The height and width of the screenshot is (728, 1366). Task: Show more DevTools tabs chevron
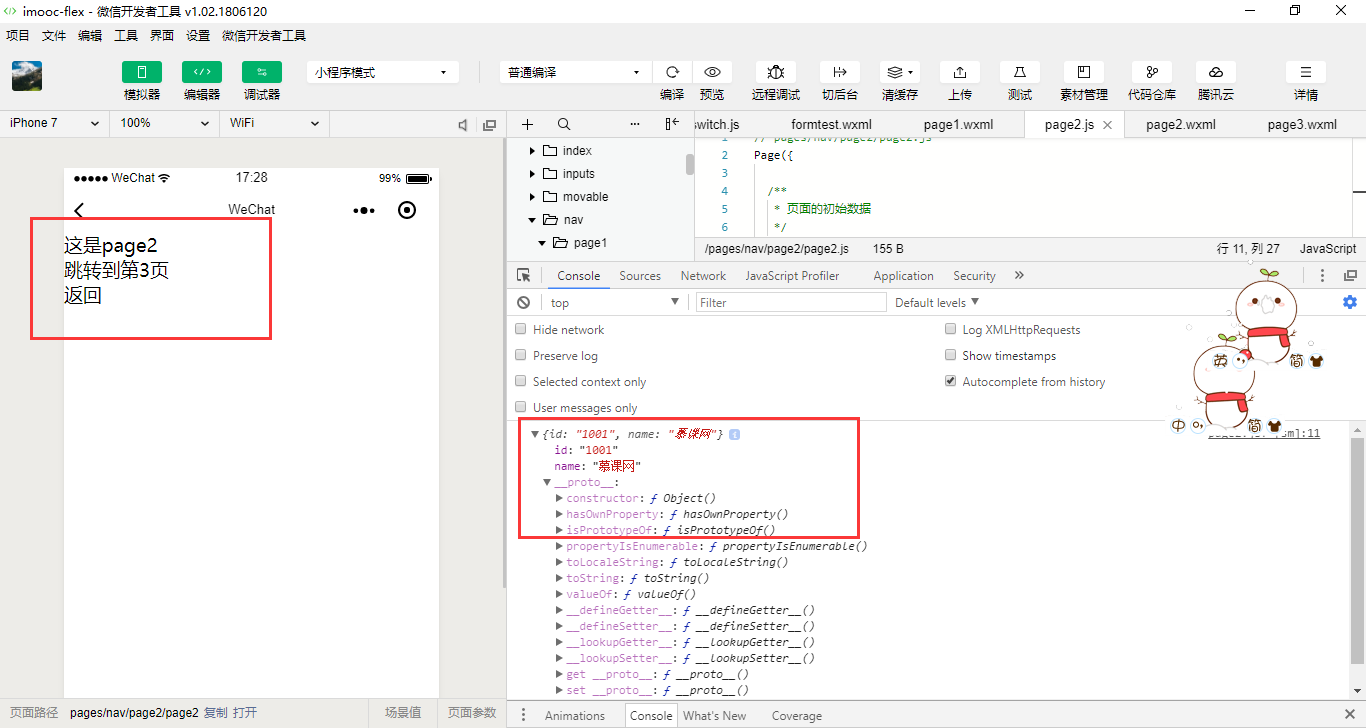pos(1019,275)
